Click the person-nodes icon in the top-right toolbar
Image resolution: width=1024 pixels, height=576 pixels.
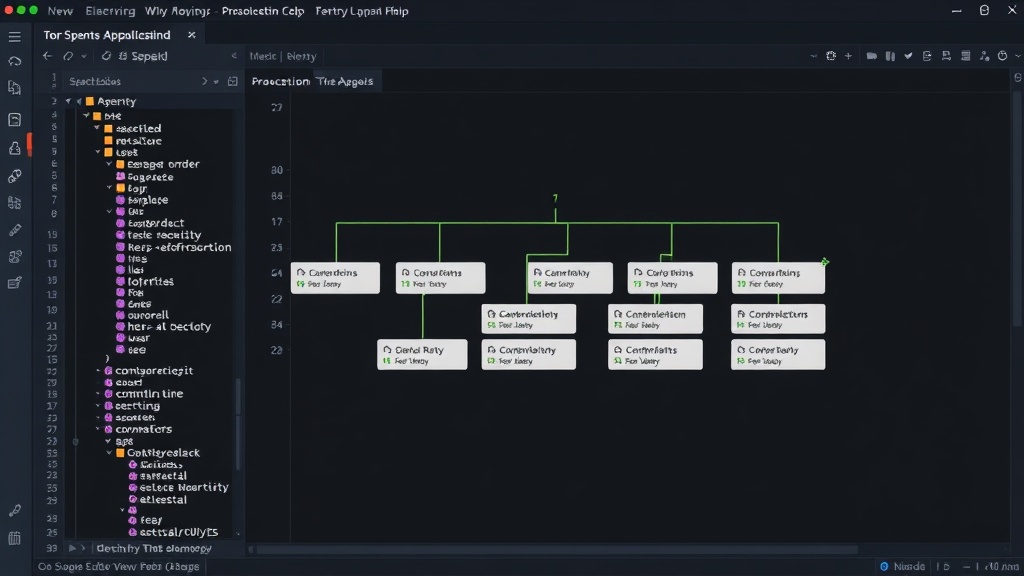click(984, 56)
